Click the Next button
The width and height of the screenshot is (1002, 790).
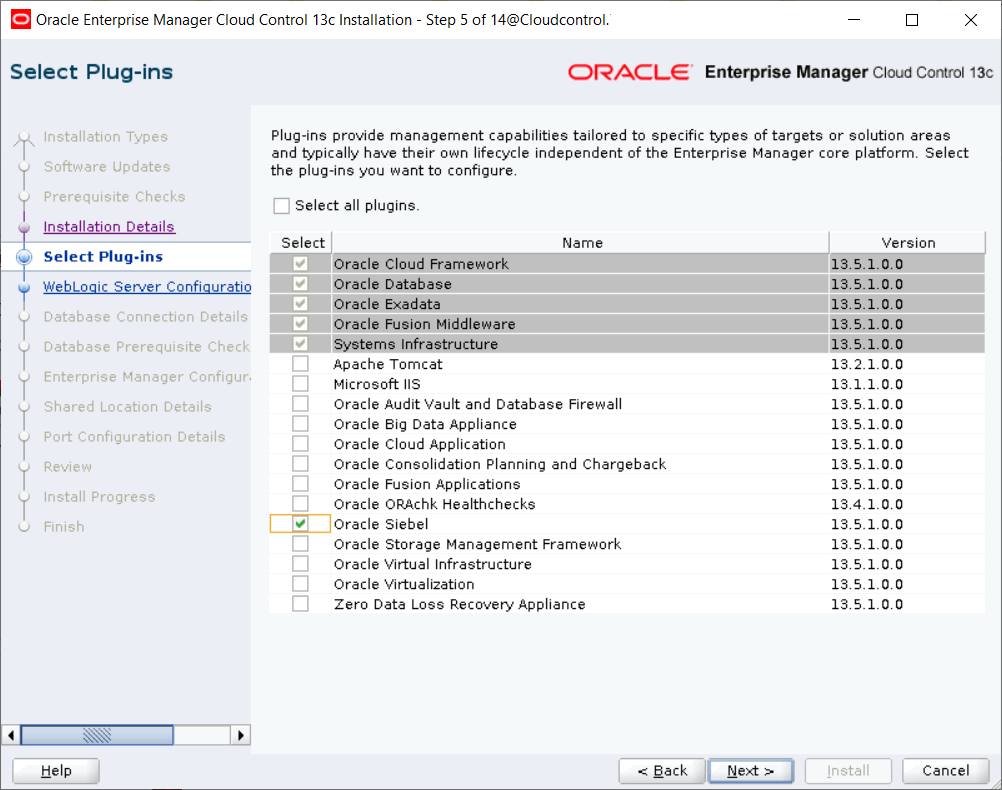click(751, 771)
